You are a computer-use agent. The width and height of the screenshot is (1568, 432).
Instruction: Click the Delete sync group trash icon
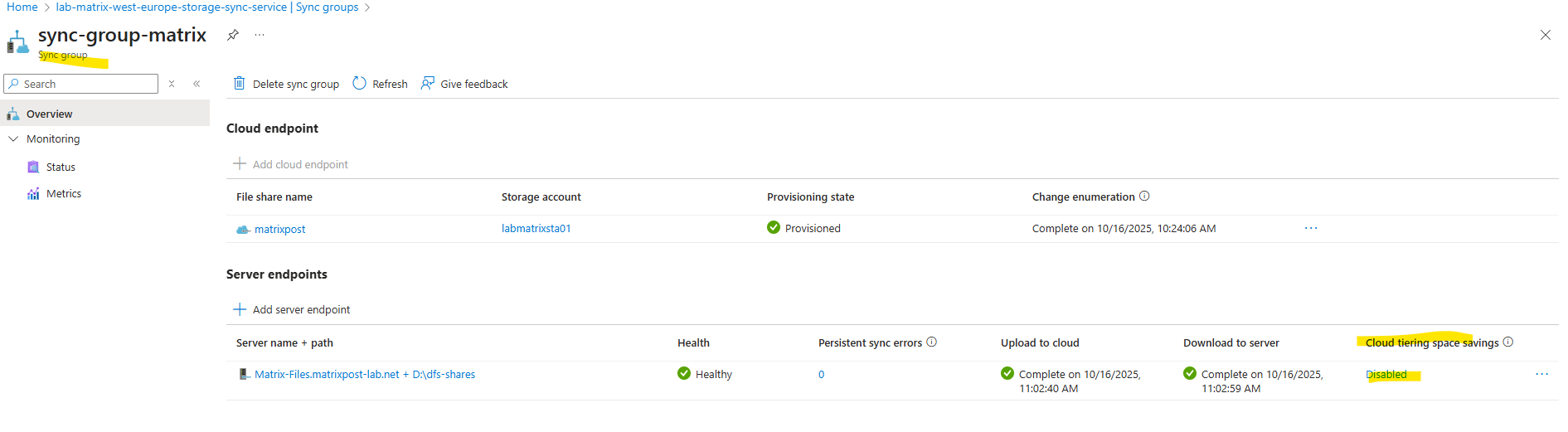point(239,83)
